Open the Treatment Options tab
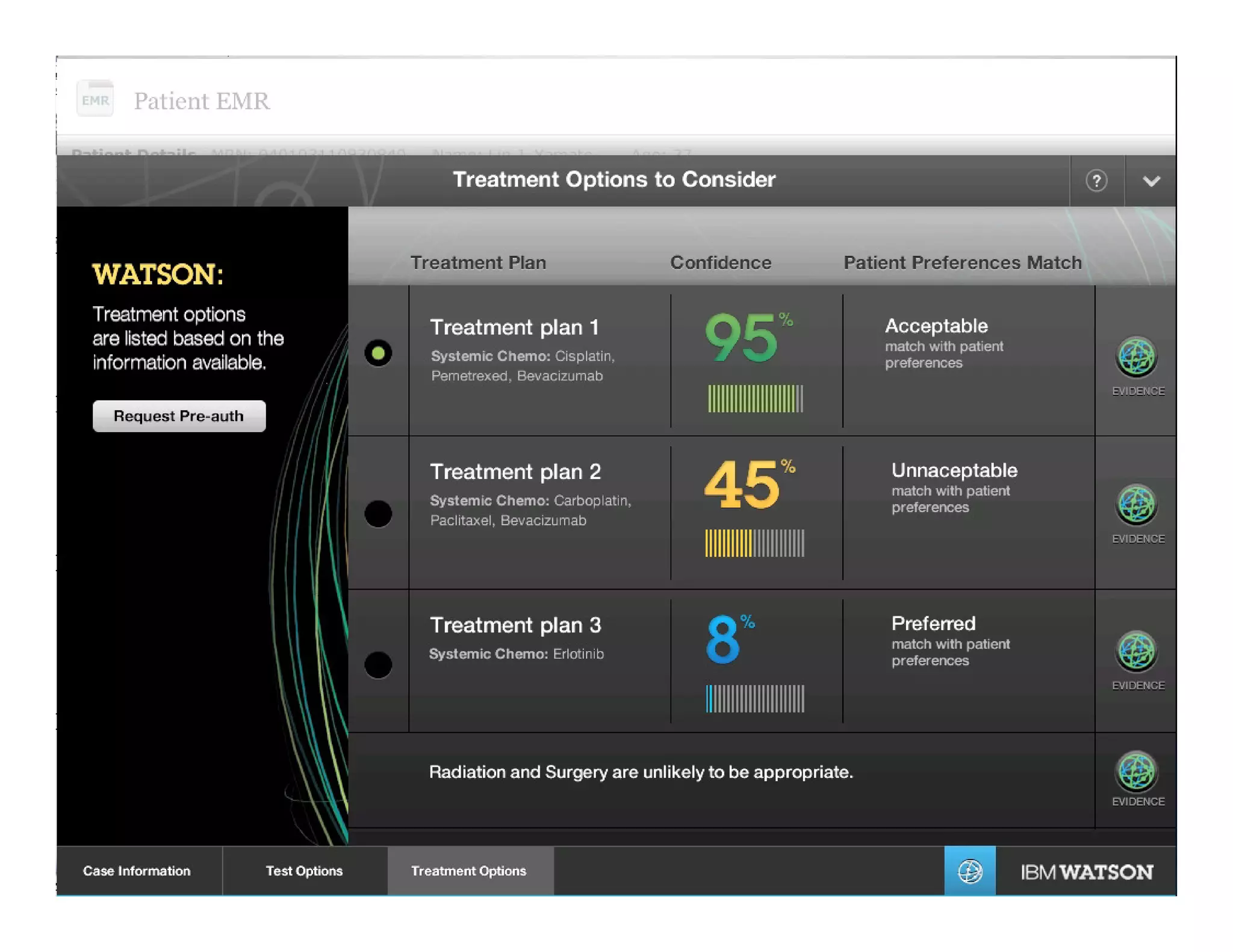The image size is (1233, 952). [x=469, y=871]
